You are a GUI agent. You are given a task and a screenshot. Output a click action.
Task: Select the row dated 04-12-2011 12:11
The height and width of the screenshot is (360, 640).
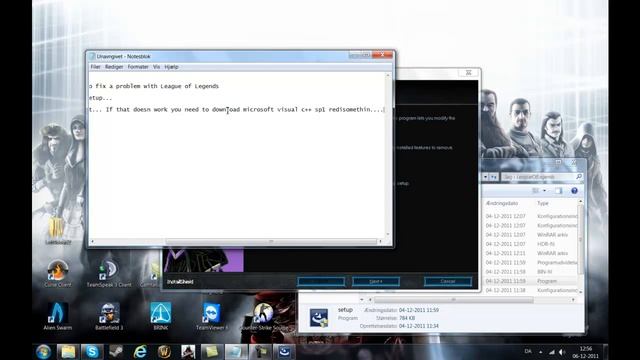pyautogui.click(x=531, y=253)
